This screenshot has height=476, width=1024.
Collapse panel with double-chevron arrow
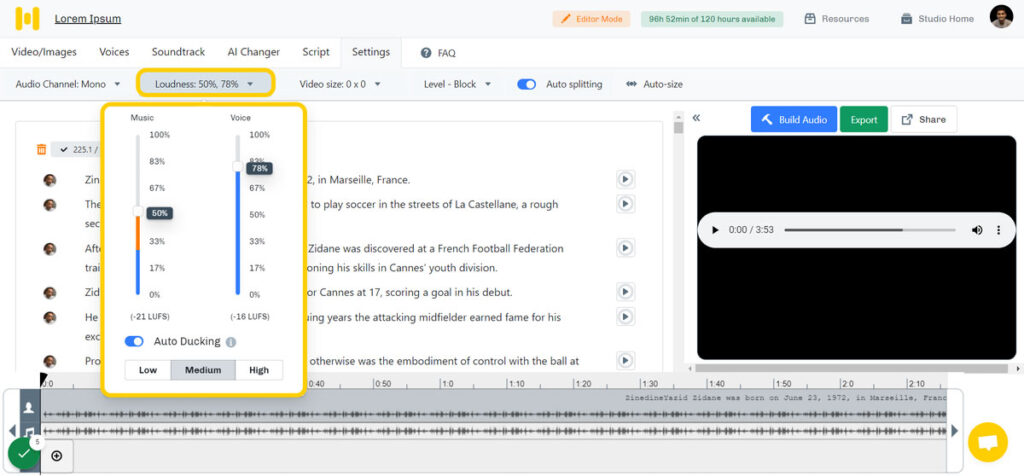coord(696,118)
